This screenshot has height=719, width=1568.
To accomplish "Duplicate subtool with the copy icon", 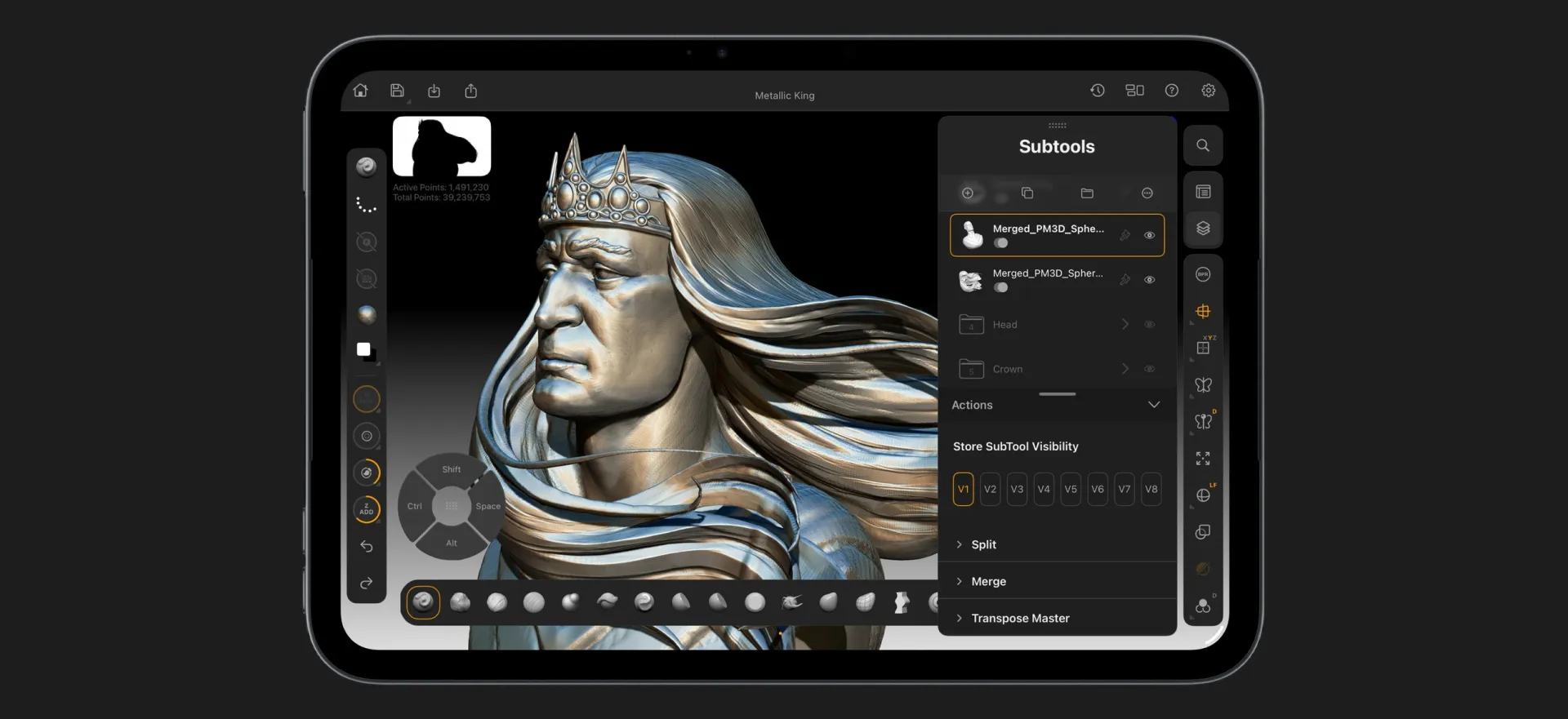I will pos(1027,193).
